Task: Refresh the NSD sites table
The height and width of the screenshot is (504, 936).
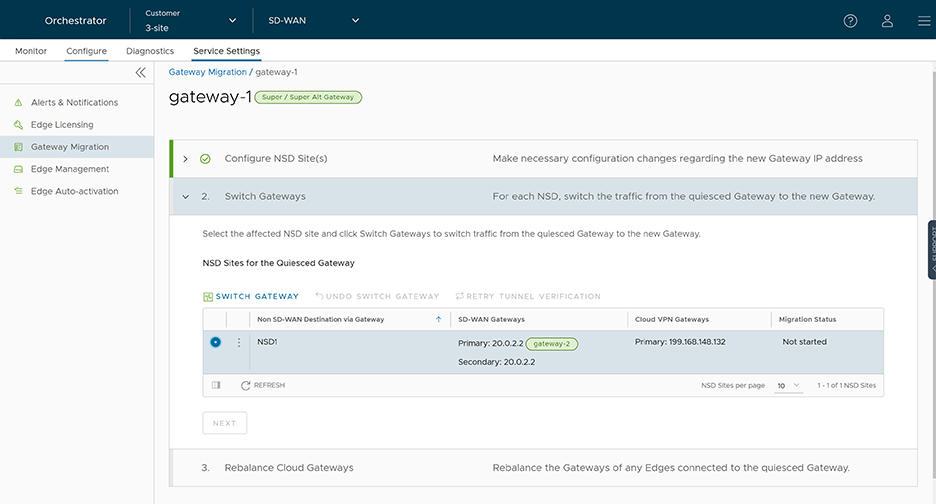Action: point(263,385)
